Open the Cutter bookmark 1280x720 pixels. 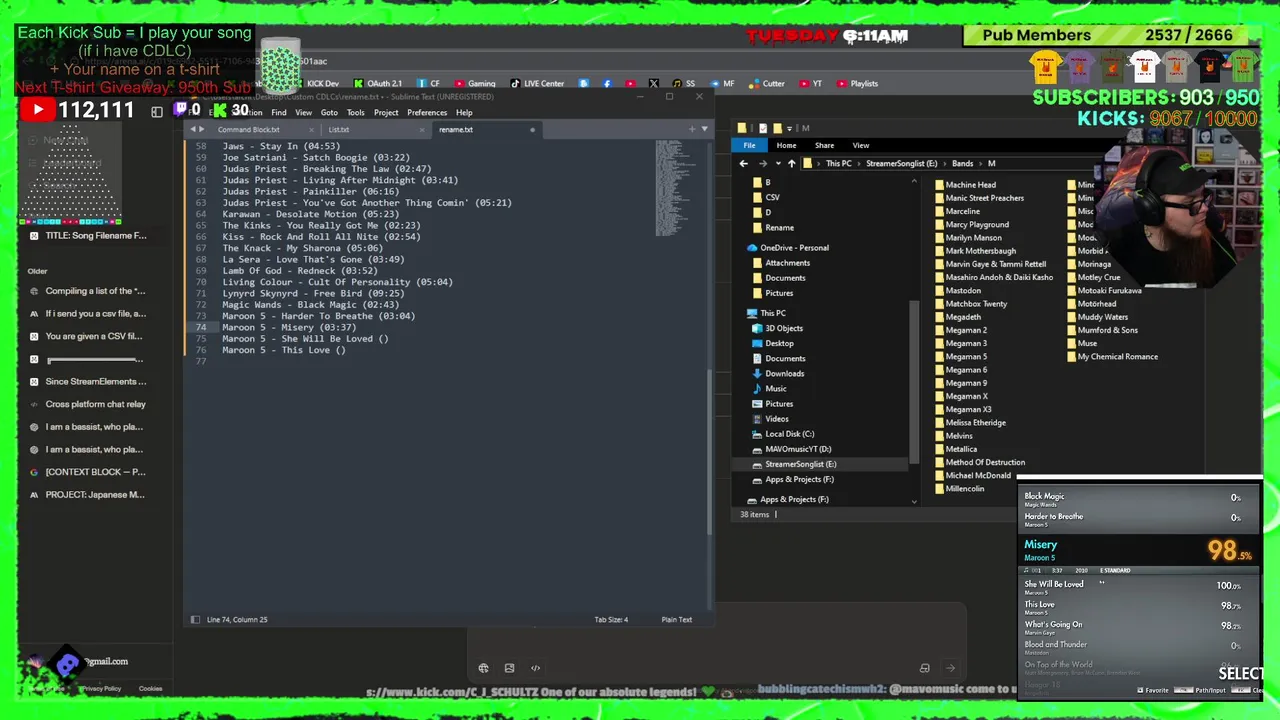pyautogui.click(x=767, y=84)
